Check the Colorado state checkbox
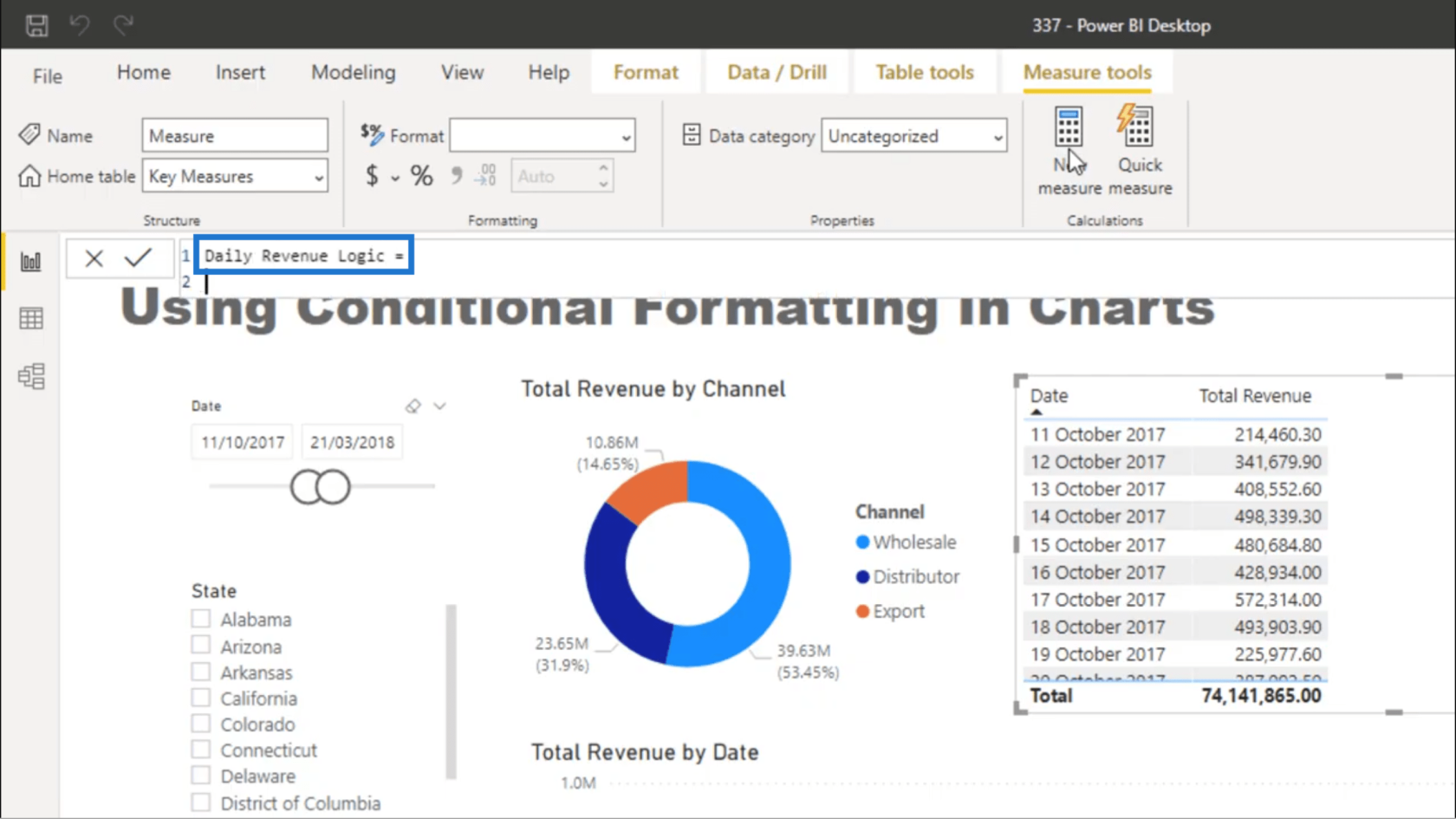This screenshot has height=819, width=1456. click(201, 724)
